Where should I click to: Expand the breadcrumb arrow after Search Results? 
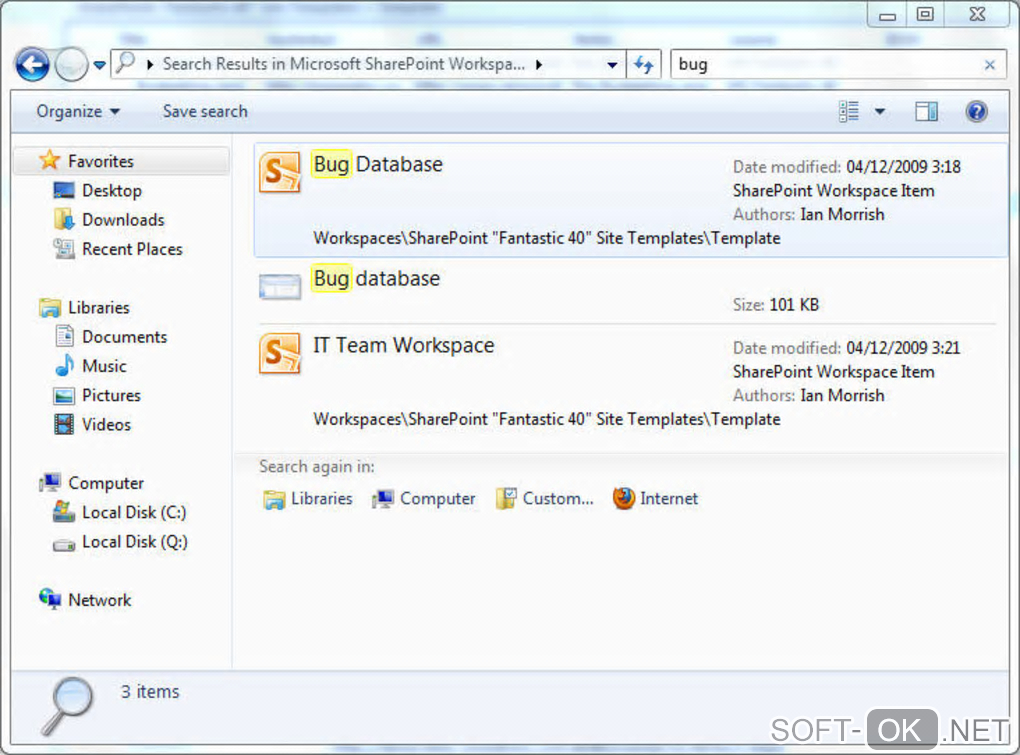point(539,64)
